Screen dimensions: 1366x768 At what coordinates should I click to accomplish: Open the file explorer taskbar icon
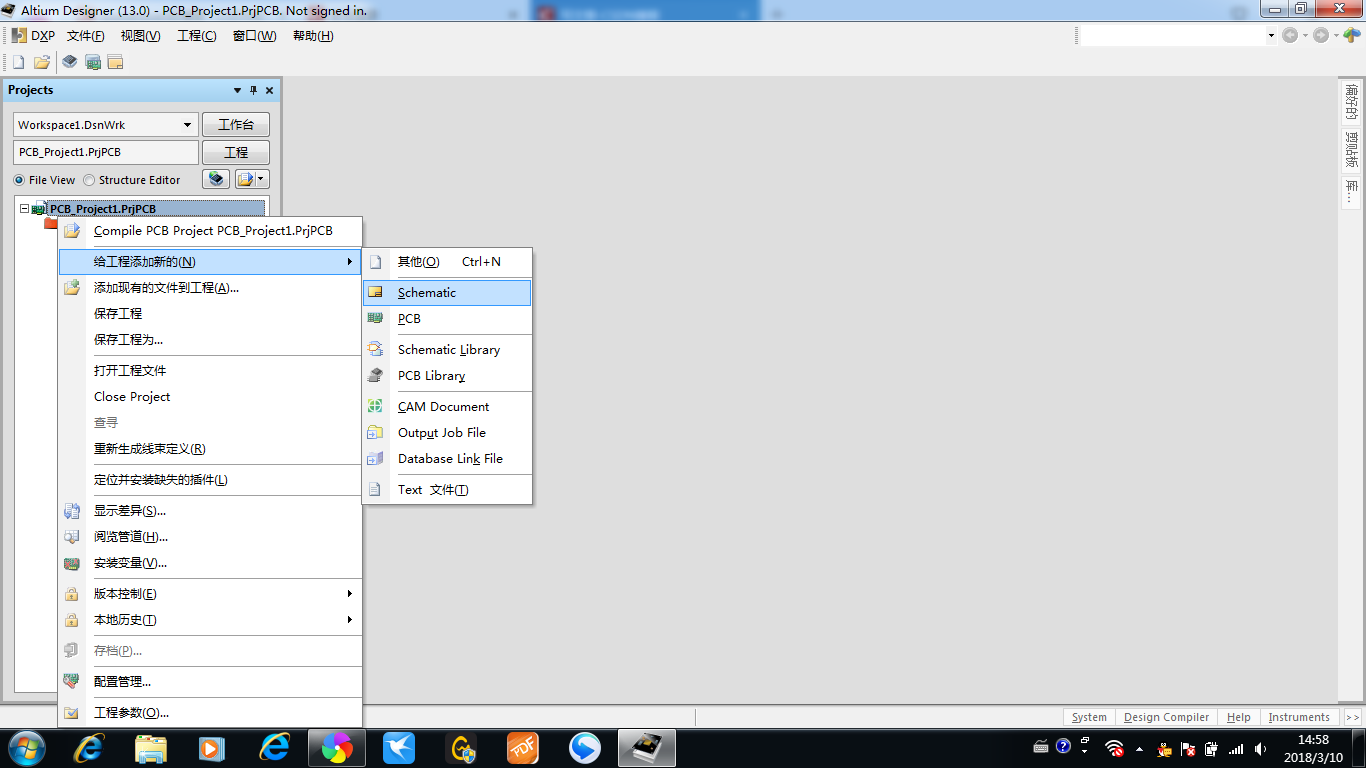pyautogui.click(x=151, y=748)
